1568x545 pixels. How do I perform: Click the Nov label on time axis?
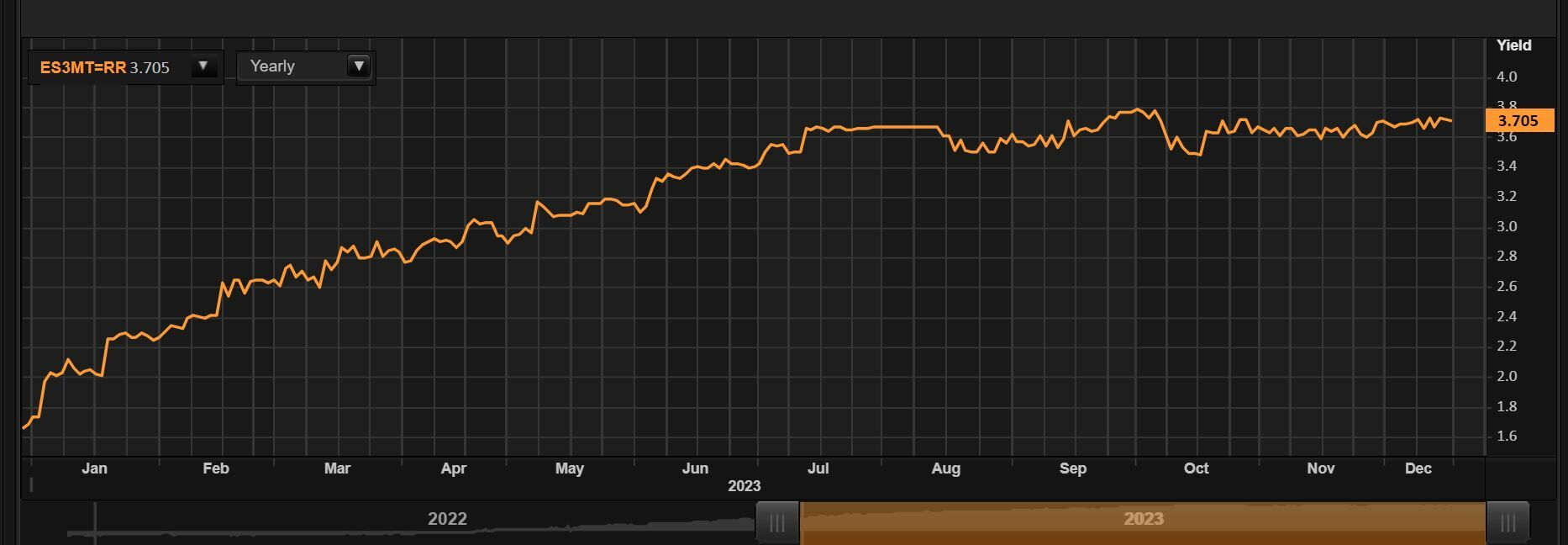[1320, 468]
